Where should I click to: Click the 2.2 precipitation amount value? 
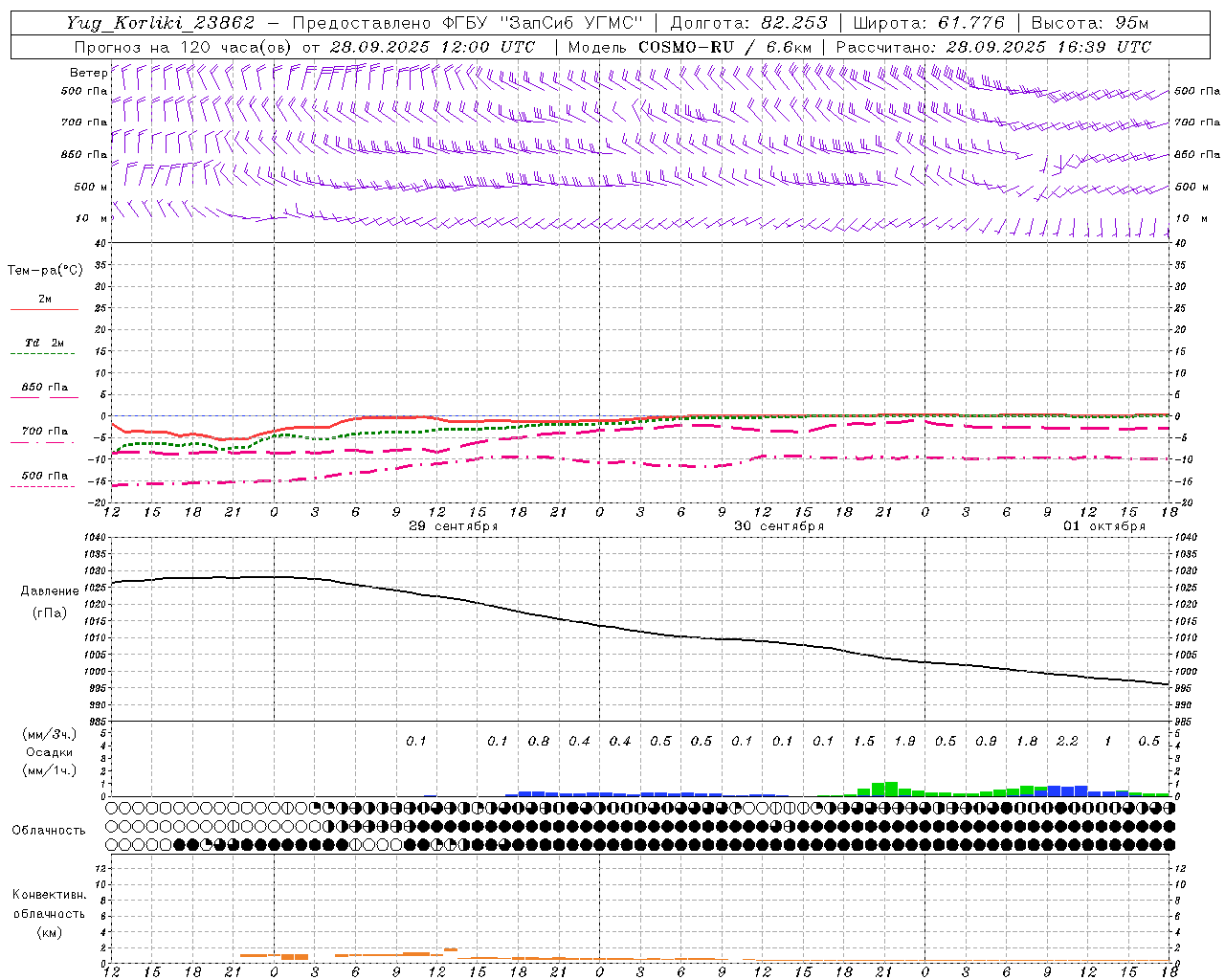click(1067, 742)
